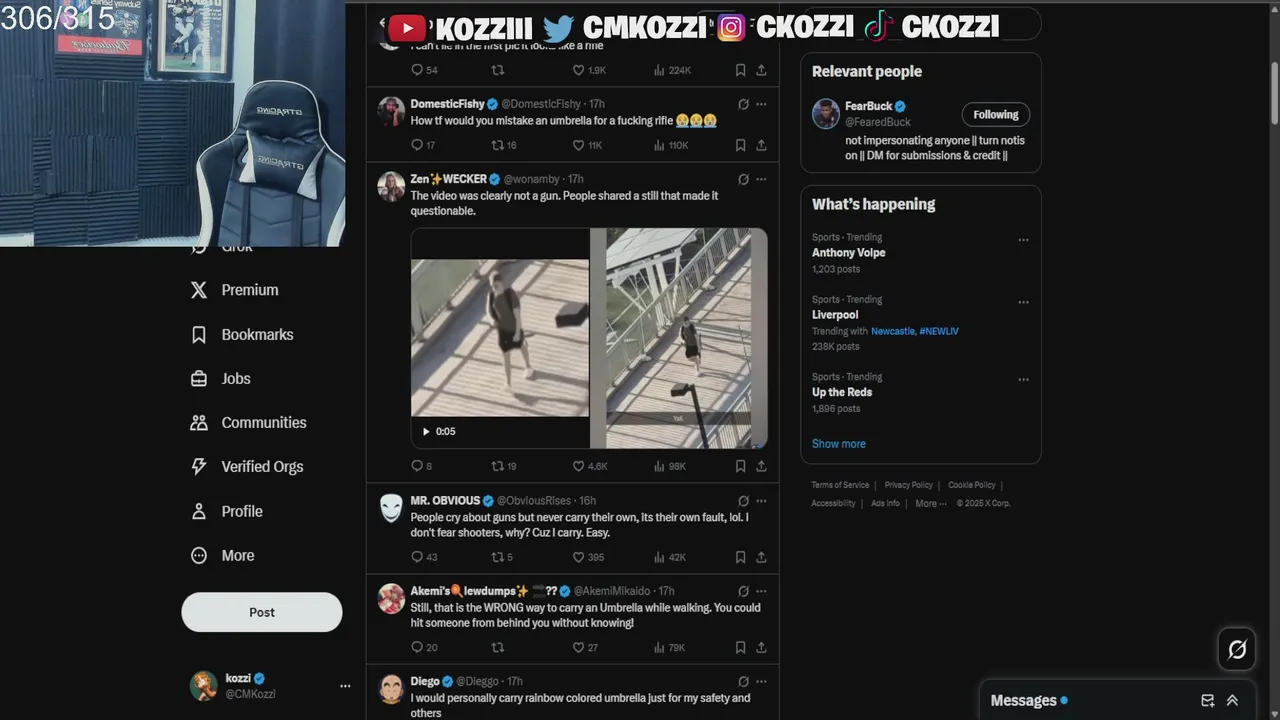Compose new message in Messages bar
Viewport: 1280px width, 720px height.
click(1207, 701)
